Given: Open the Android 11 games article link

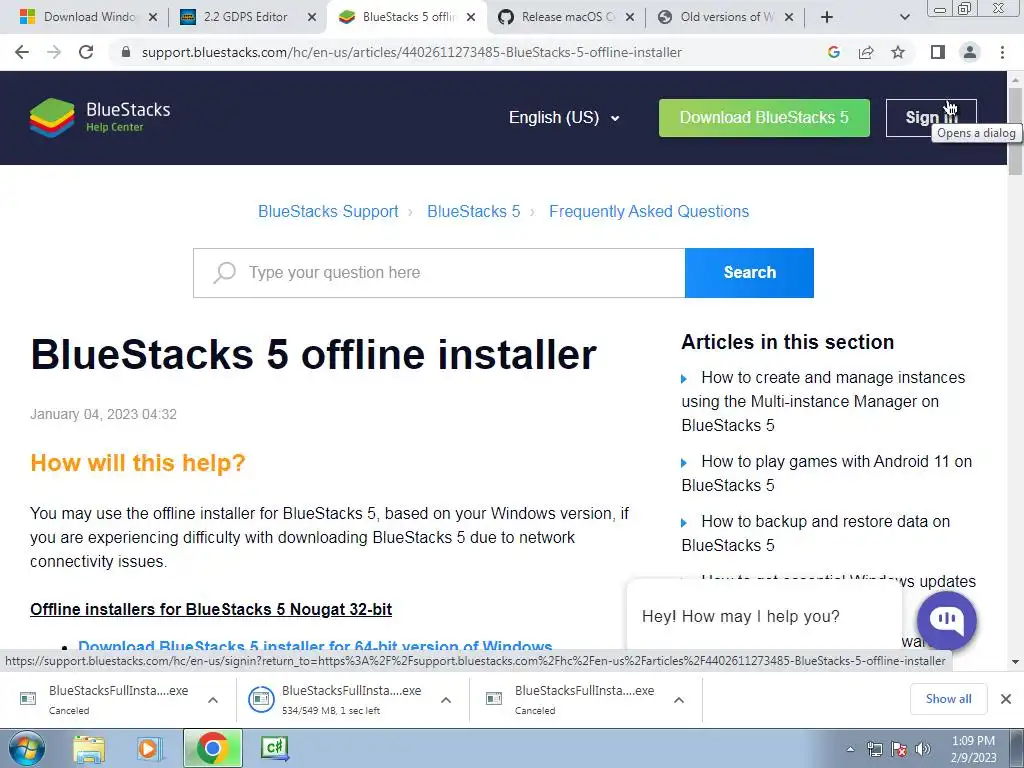Looking at the screenshot, I should click(827, 473).
